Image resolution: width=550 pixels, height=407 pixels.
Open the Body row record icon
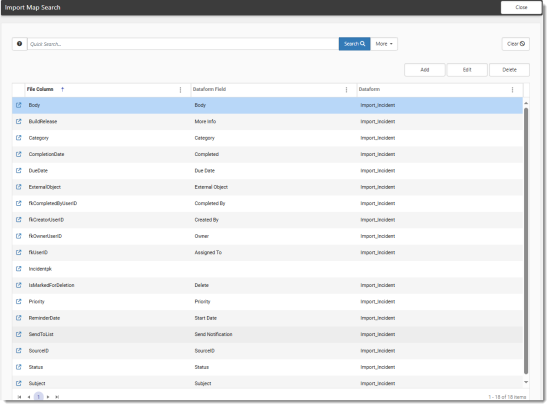click(19, 105)
